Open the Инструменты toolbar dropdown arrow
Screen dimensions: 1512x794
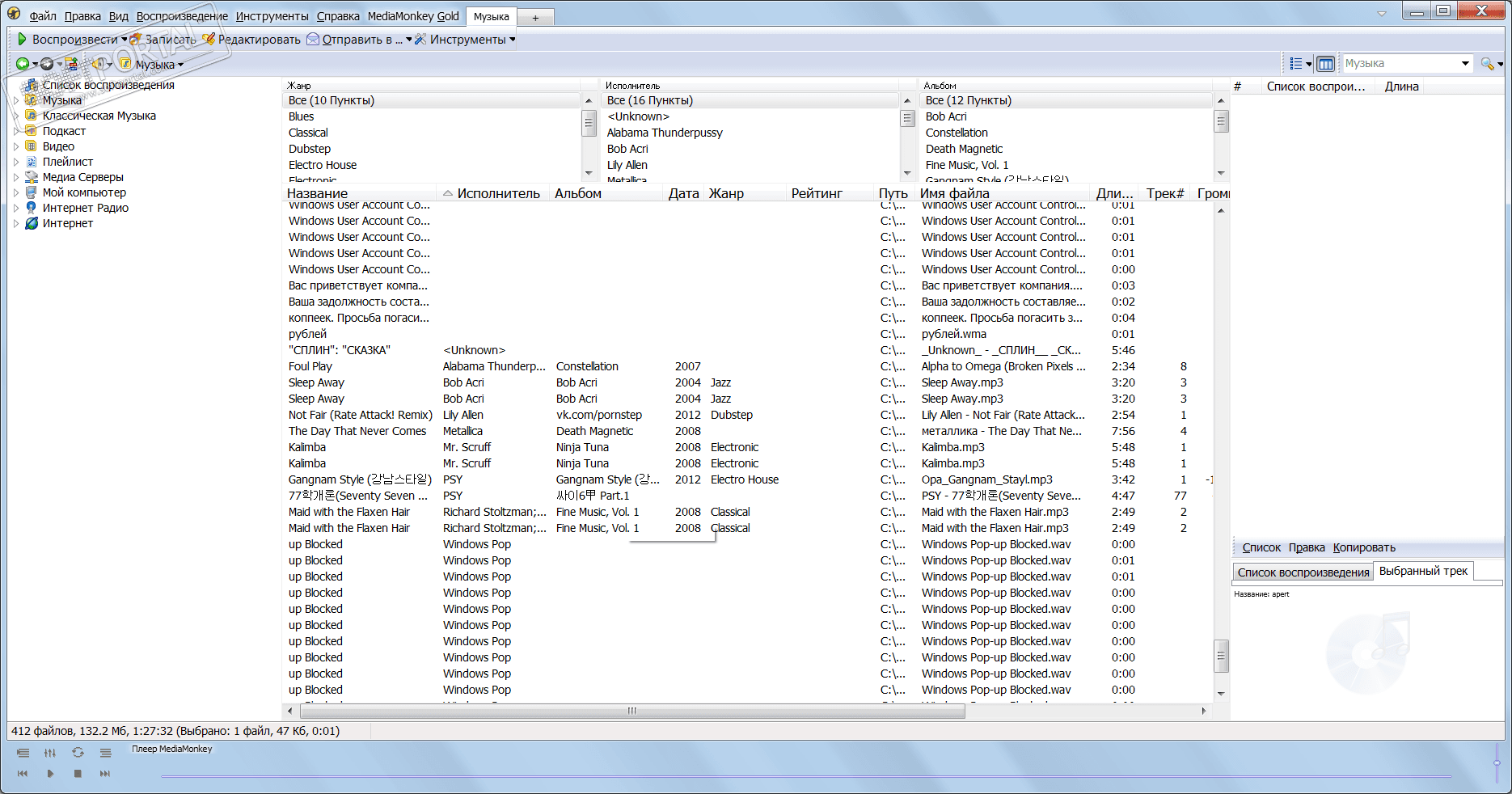click(x=512, y=40)
